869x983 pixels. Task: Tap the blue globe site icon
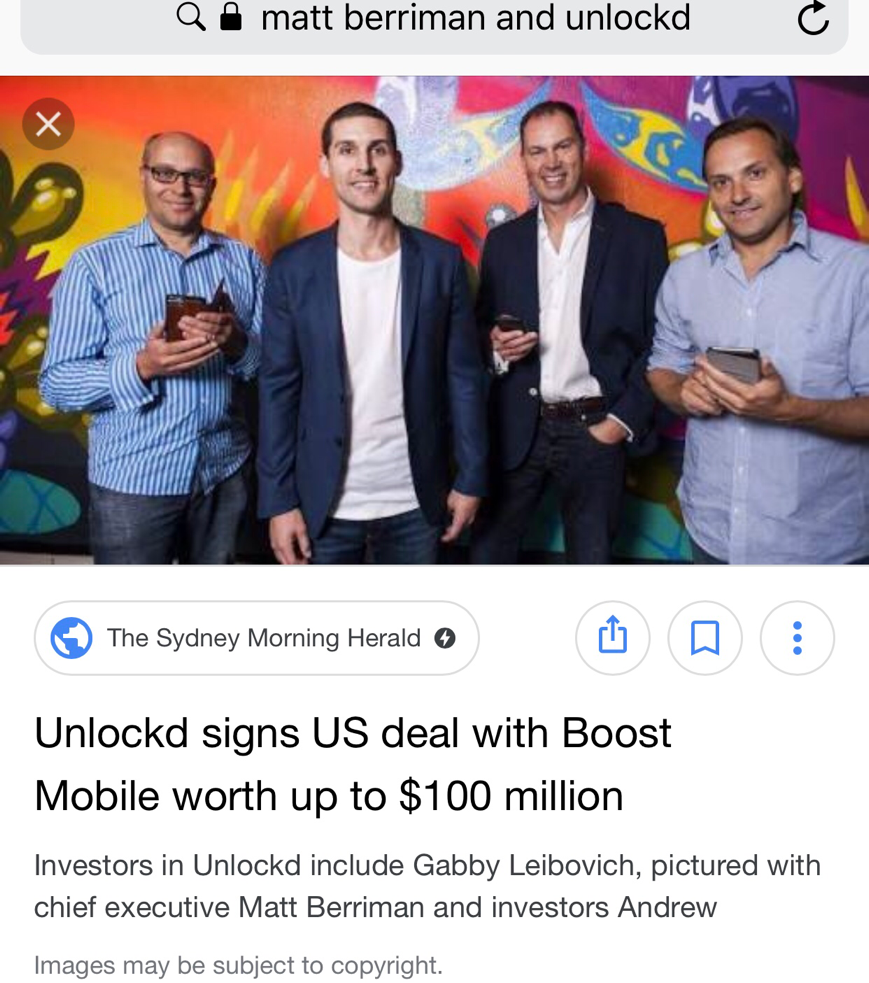(x=71, y=638)
